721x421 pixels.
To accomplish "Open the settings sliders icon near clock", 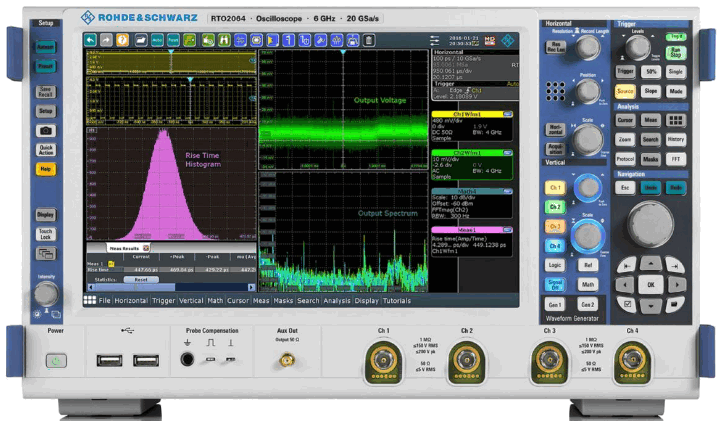I will (x=435, y=40).
